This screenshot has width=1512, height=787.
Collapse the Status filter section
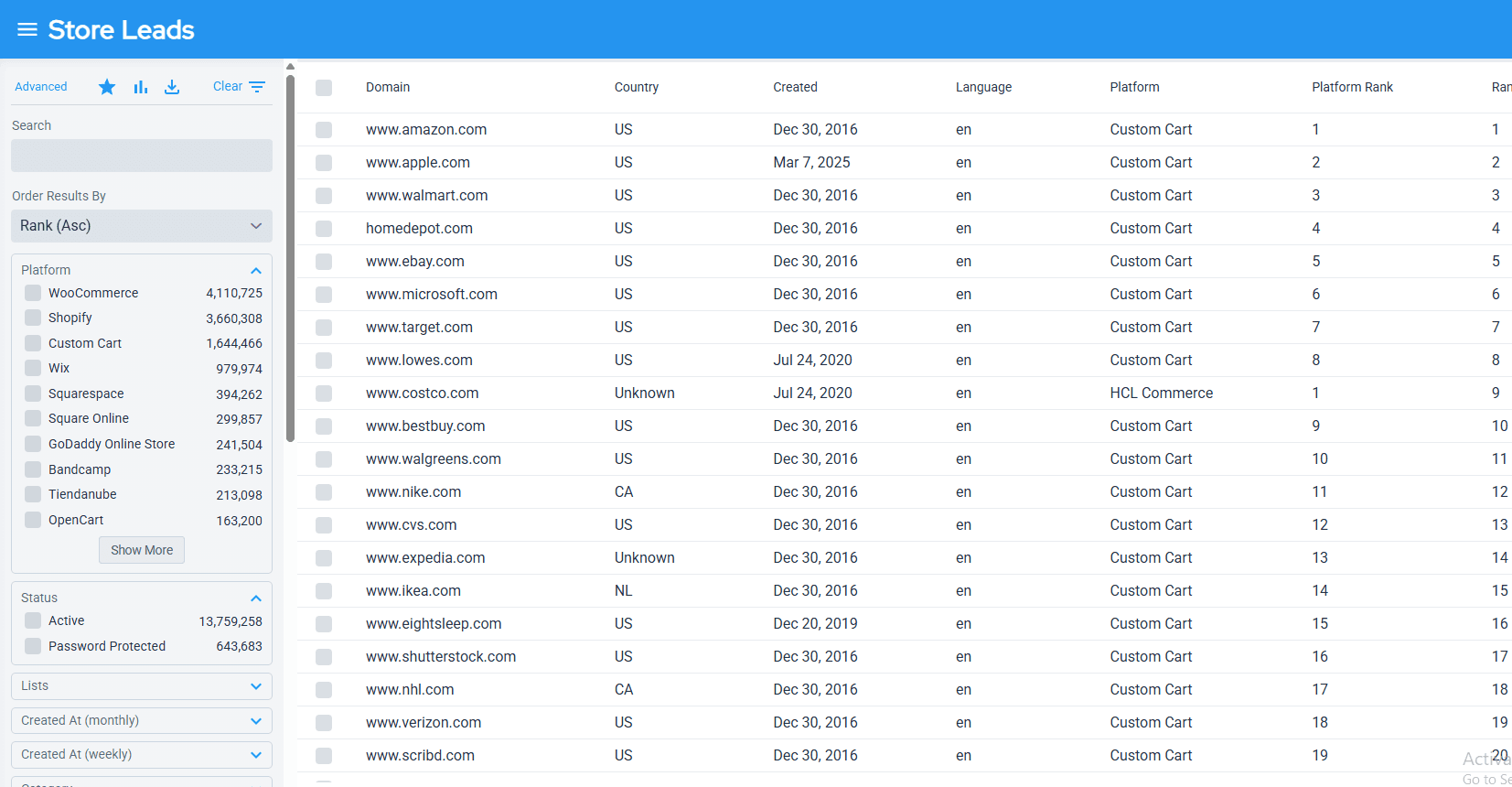(x=256, y=598)
